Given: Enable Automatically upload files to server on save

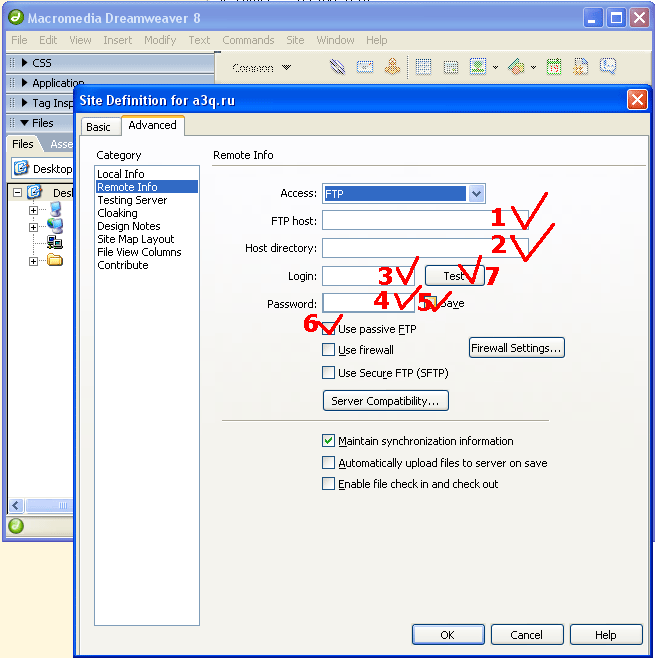Looking at the screenshot, I should pos(329,462).
